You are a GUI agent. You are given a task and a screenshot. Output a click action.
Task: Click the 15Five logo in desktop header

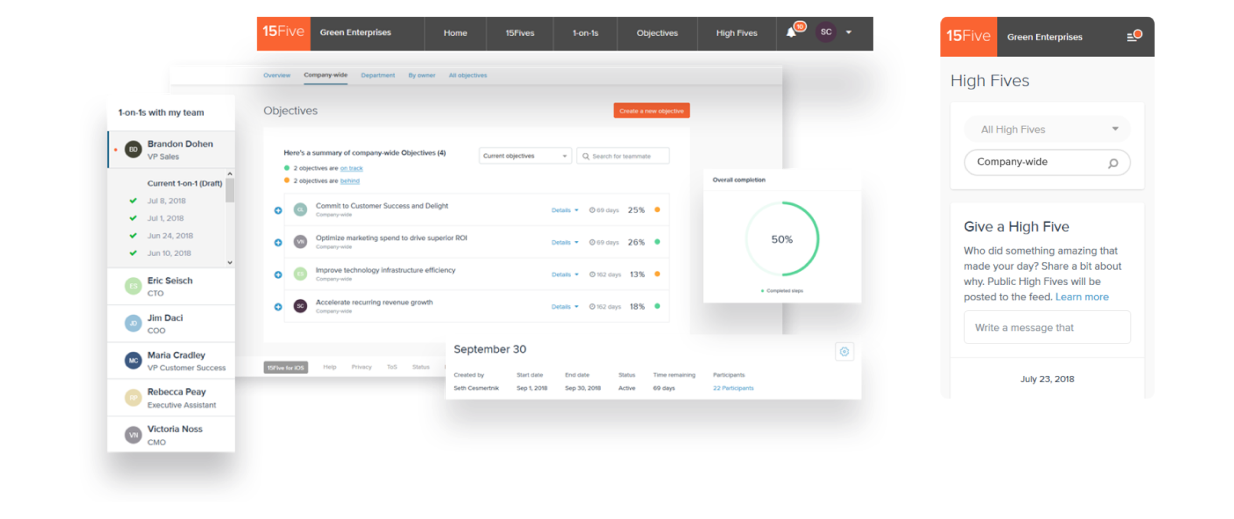coord(283,33)
